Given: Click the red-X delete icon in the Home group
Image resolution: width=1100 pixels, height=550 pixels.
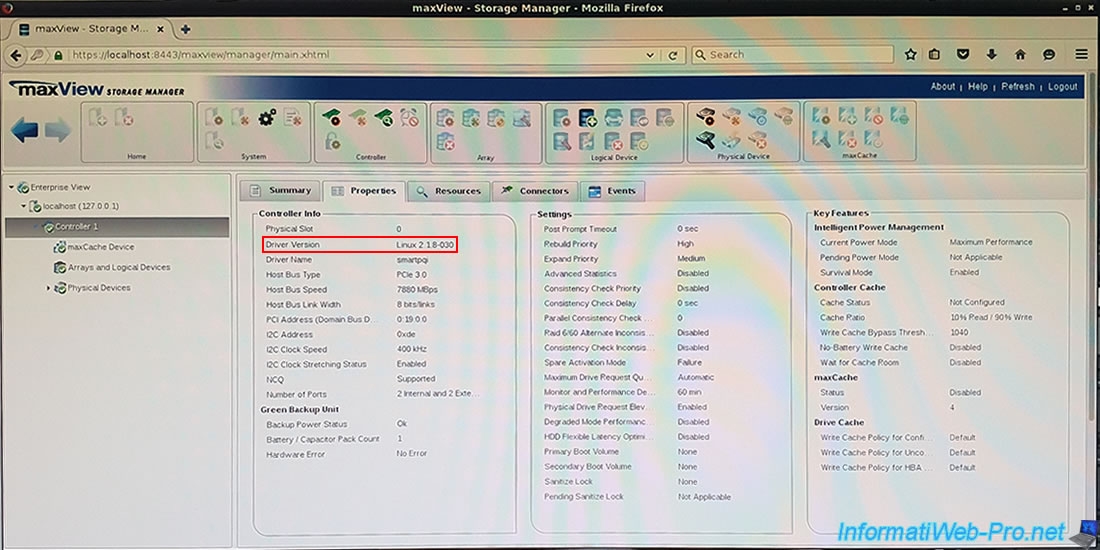Looking at the screenshot, I should (x=123, y=117).
